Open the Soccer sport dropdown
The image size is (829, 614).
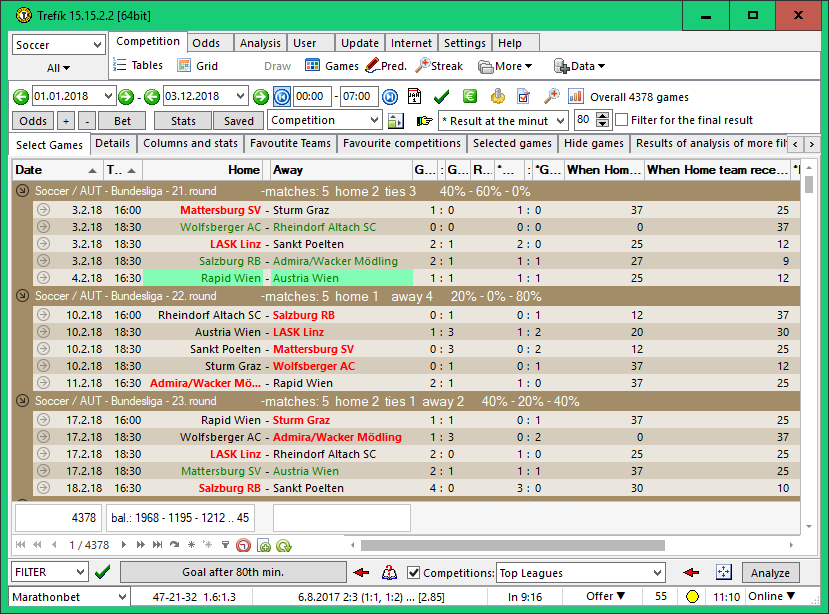point(97,45)
